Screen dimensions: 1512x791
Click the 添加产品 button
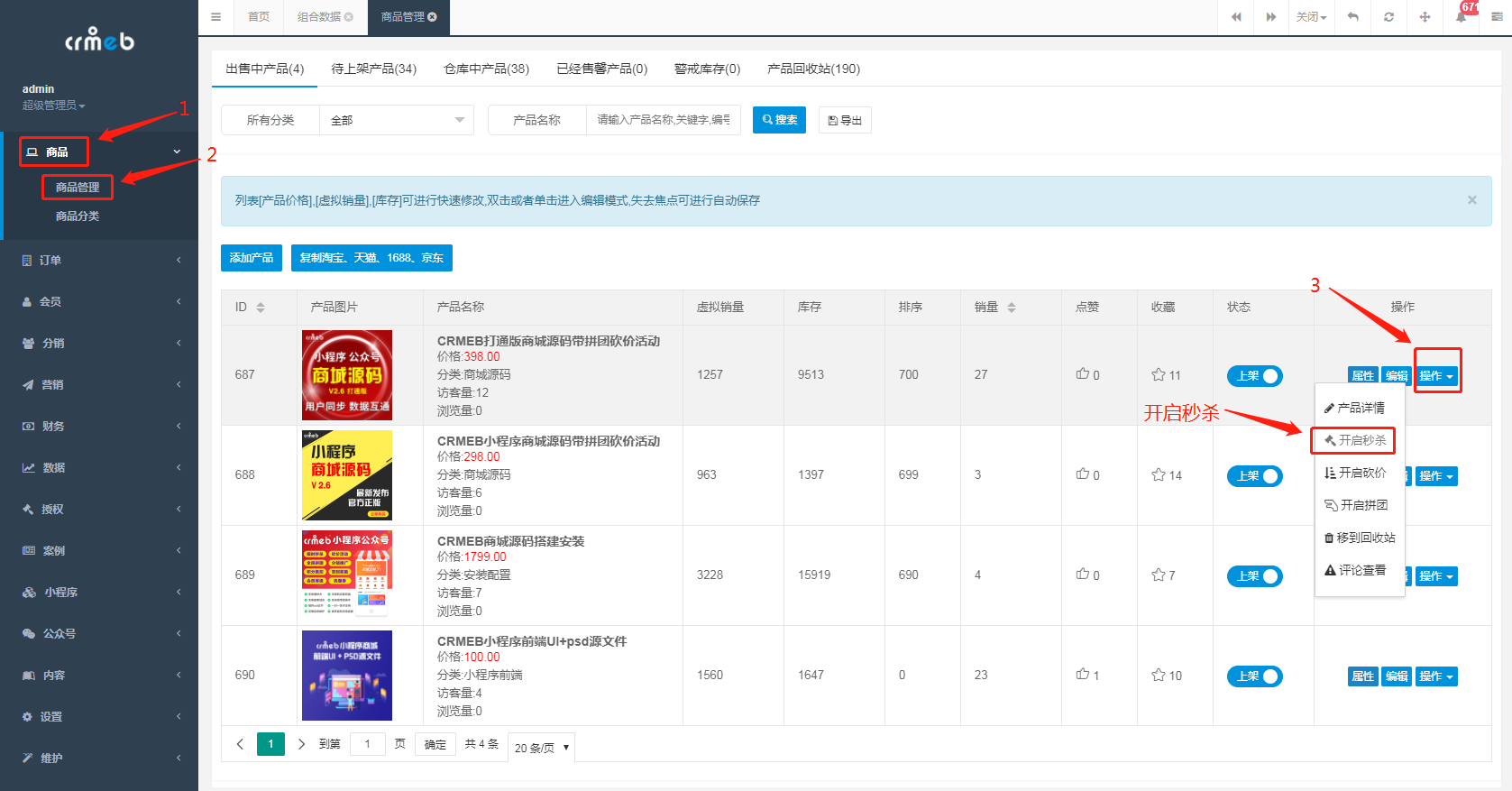click(252, 258)
